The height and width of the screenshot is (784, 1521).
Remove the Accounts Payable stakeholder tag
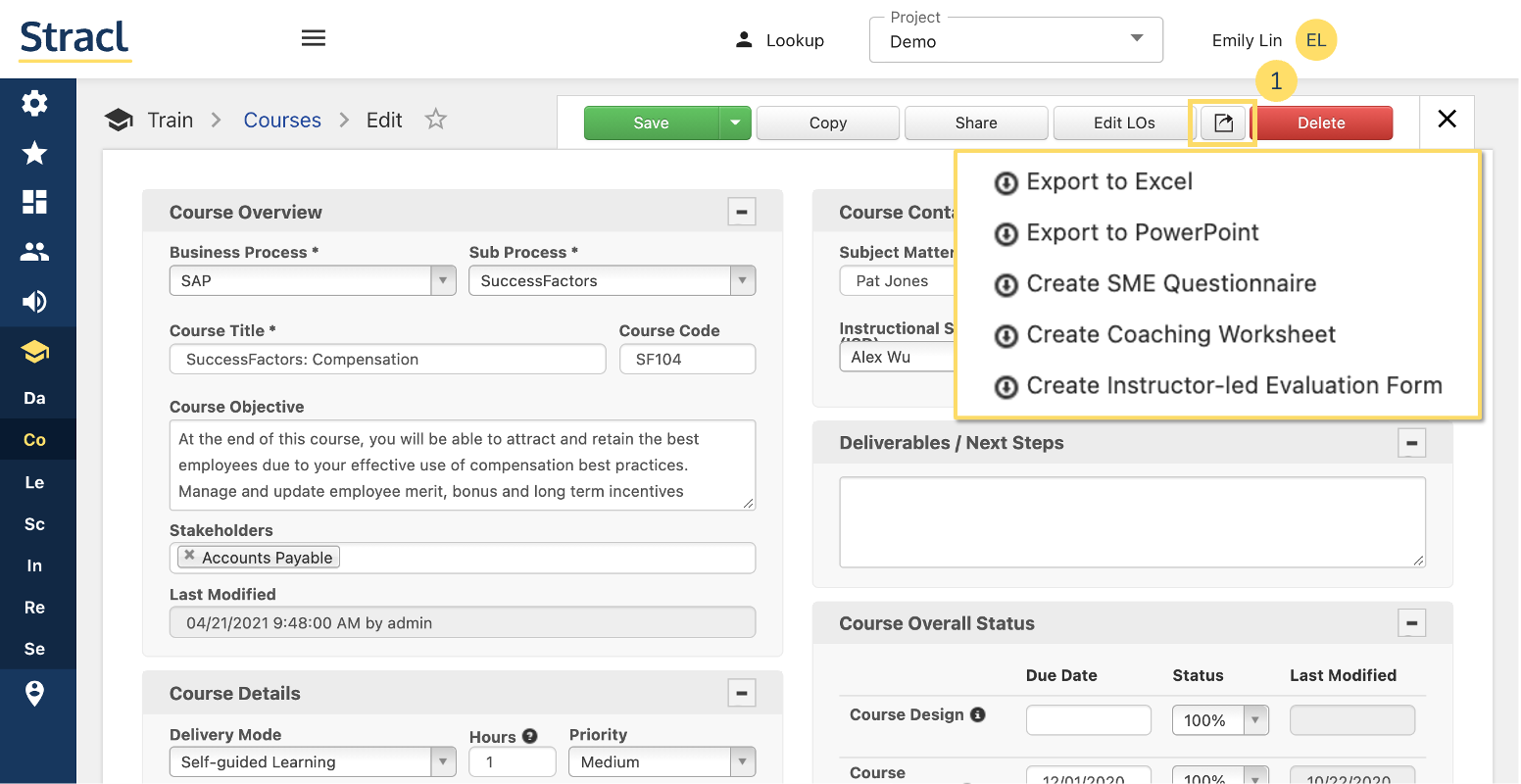pos(190,556)
